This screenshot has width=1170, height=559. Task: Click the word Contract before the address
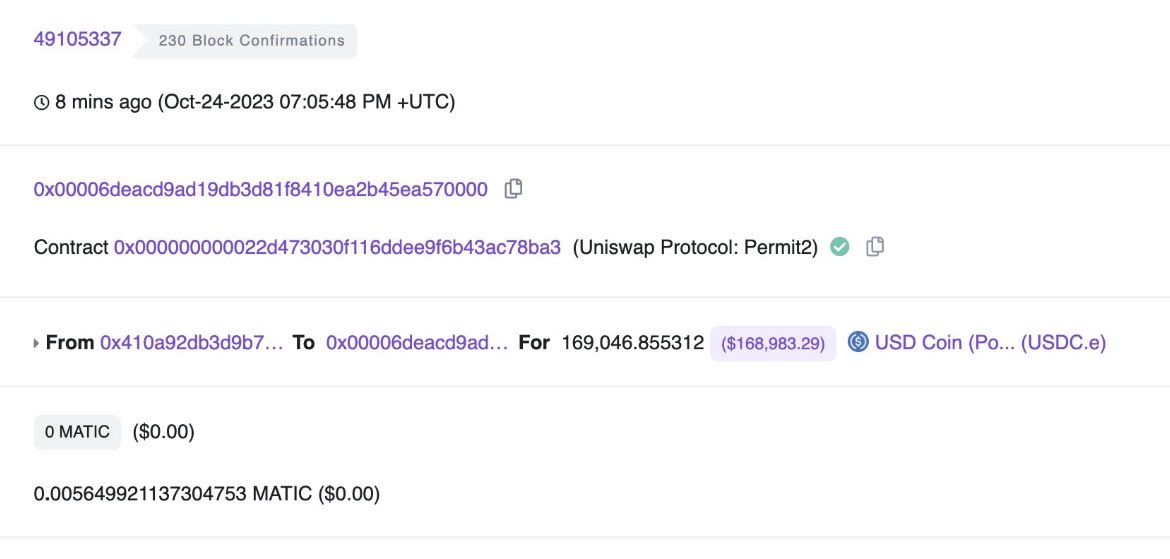(x=71, y=247)
